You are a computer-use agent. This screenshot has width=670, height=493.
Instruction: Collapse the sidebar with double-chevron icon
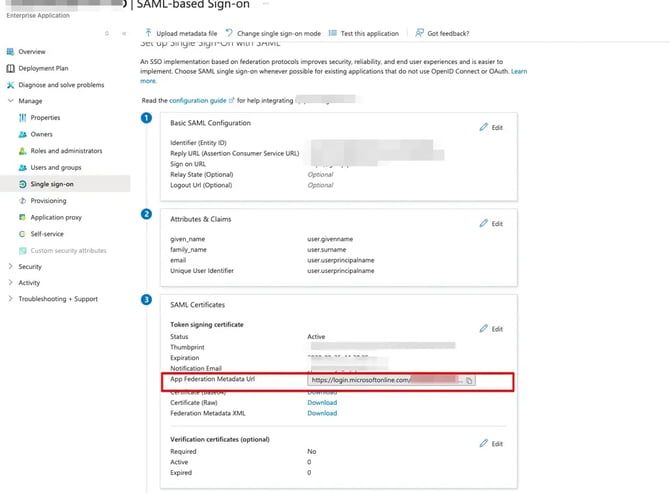[x=124, y=33]
